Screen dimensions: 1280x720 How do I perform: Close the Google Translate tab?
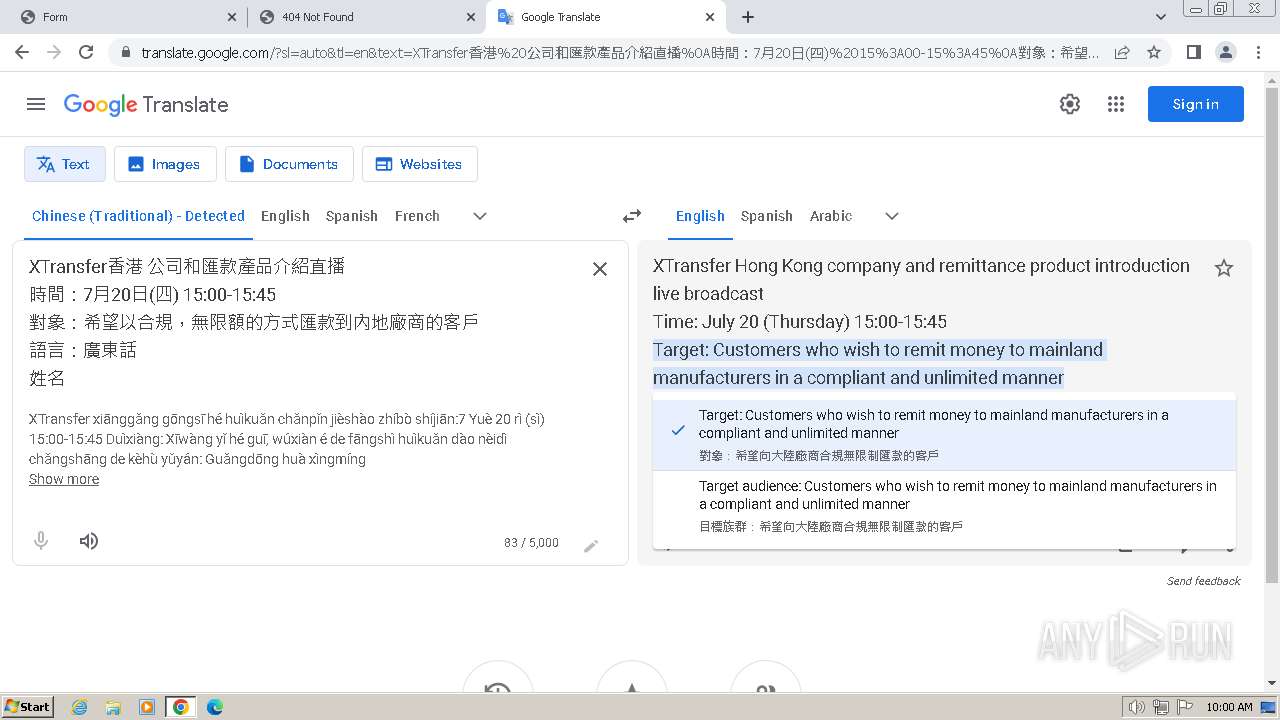coord(710,17)
